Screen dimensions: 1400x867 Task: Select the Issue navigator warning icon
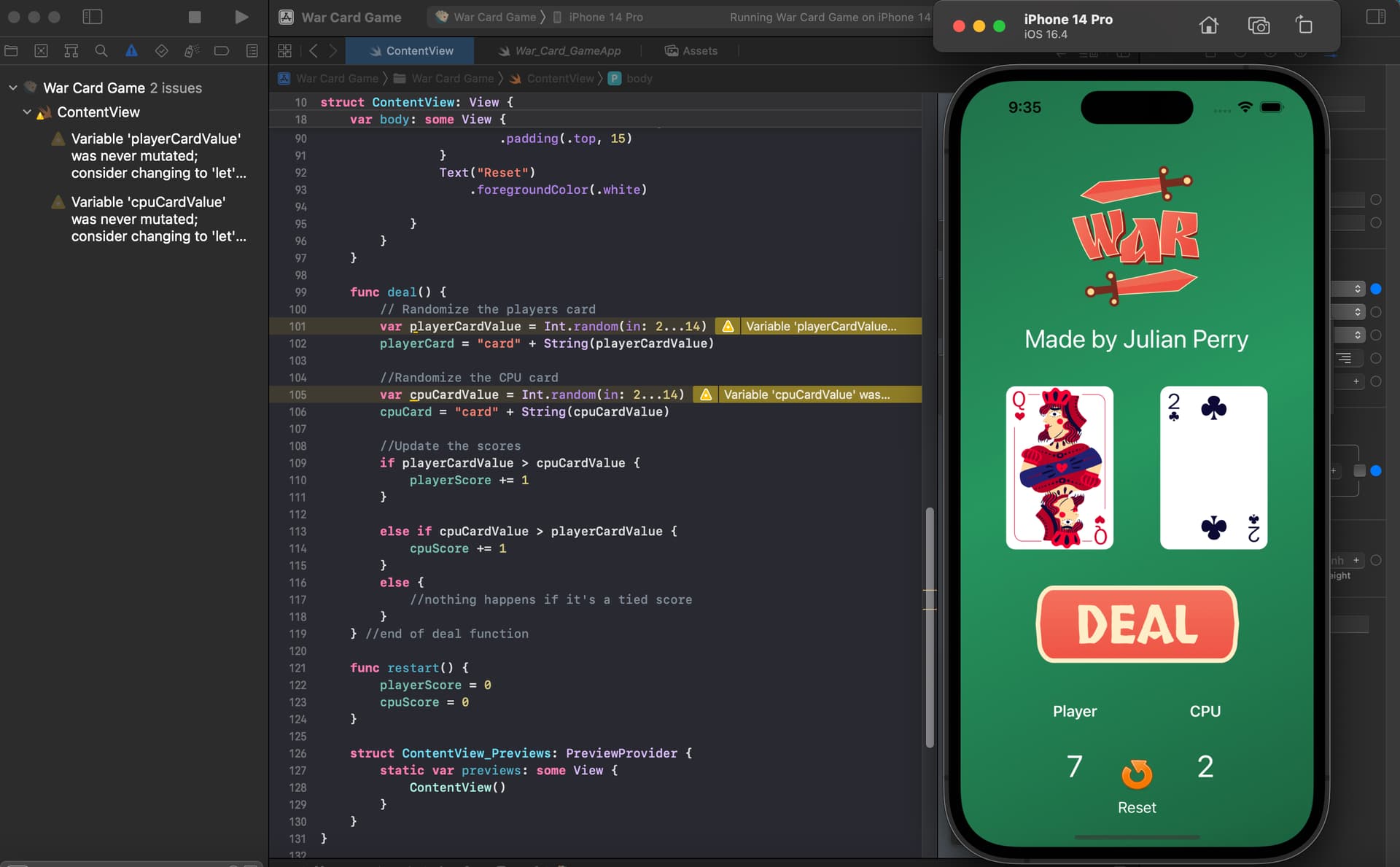(x=131, y=50)
